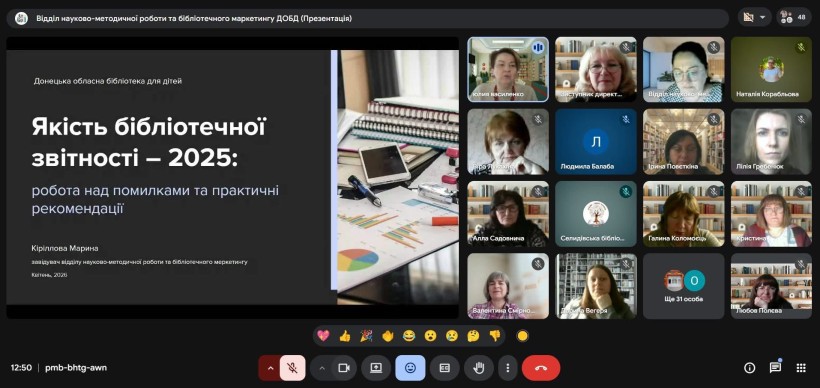The height and width of the screenshot is (388, 820).
Task: Click the office desk photo on the slide
Action: 398,177
